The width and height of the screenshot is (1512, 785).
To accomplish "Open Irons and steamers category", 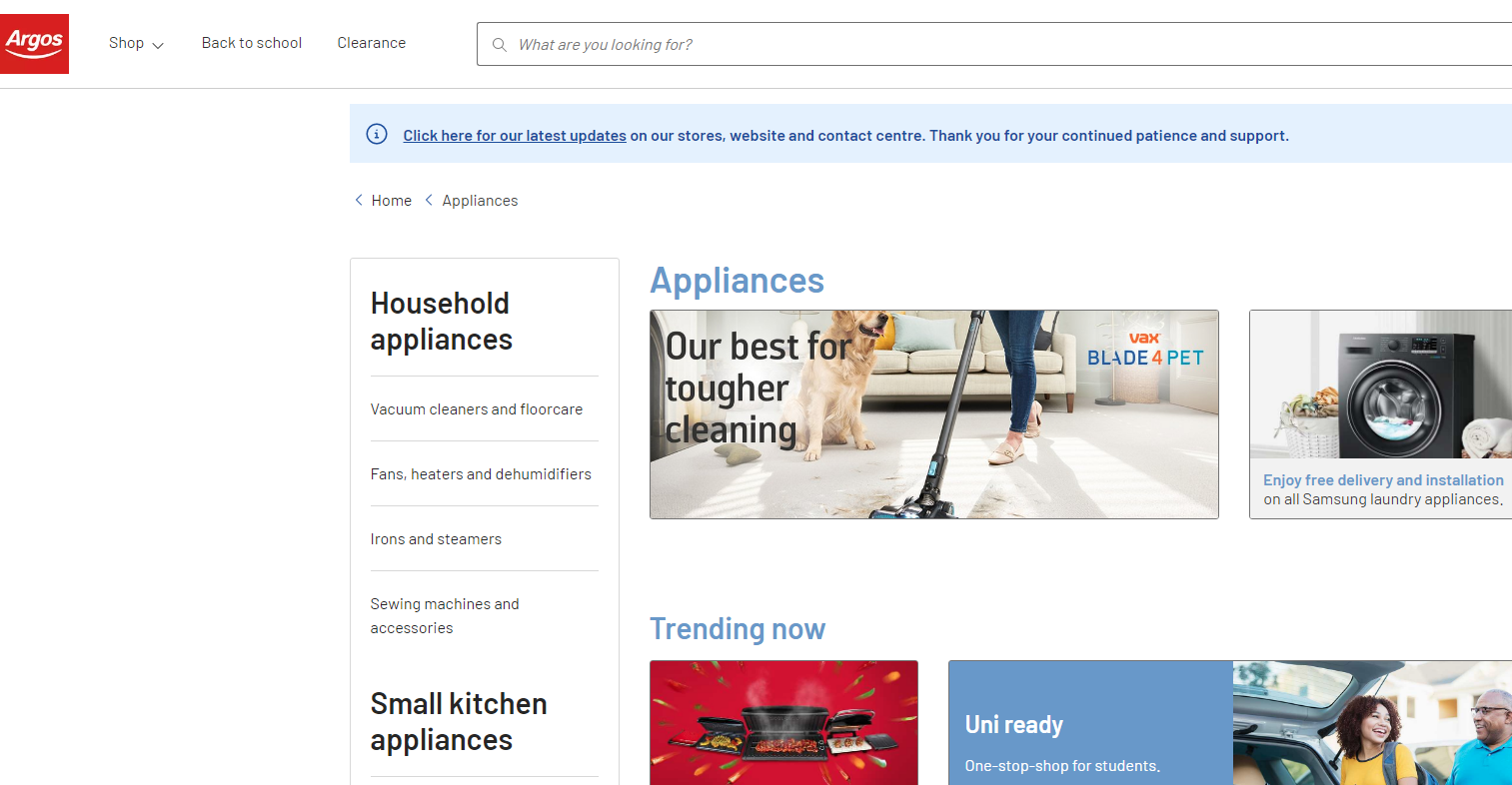I will pos(436,539).
